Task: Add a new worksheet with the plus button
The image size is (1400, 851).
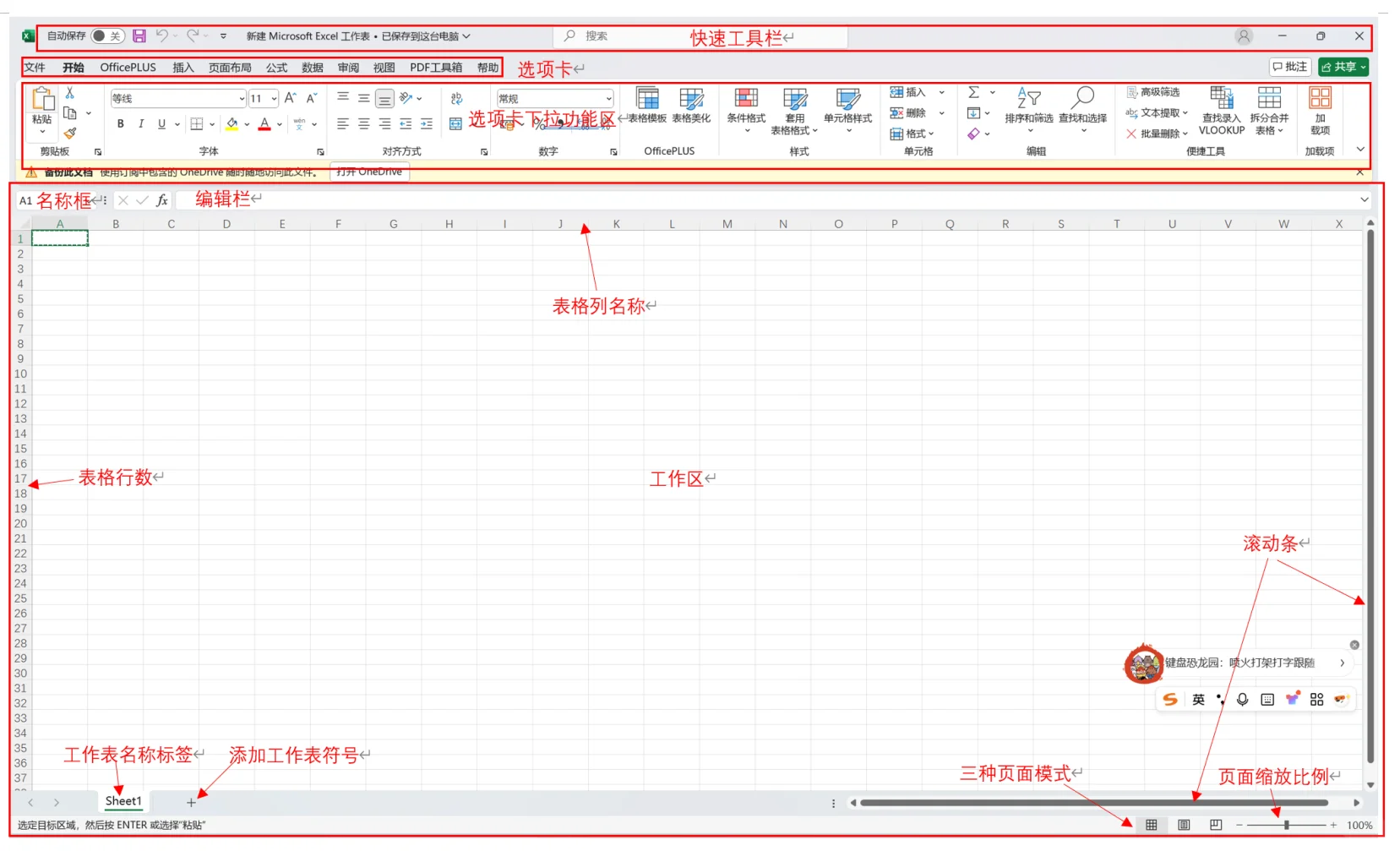Action: 191,802
